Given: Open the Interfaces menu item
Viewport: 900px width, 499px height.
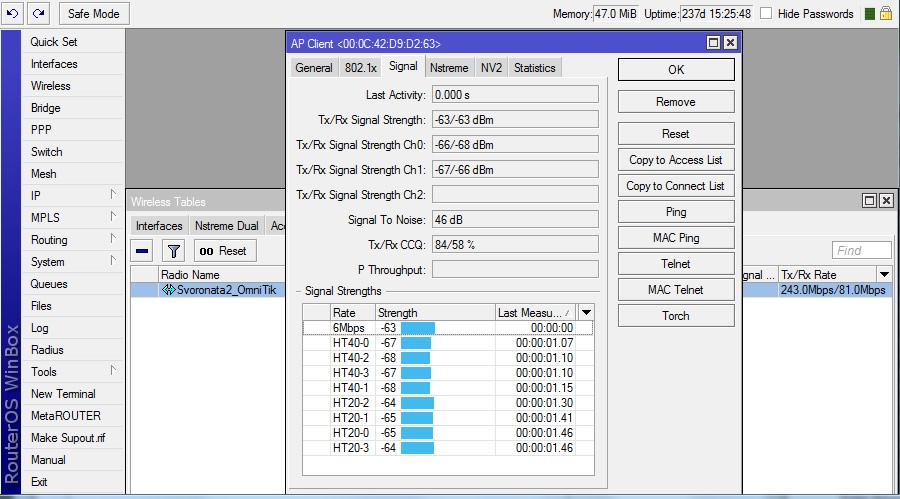Looking at the screenshot, I should coord(54,64).
